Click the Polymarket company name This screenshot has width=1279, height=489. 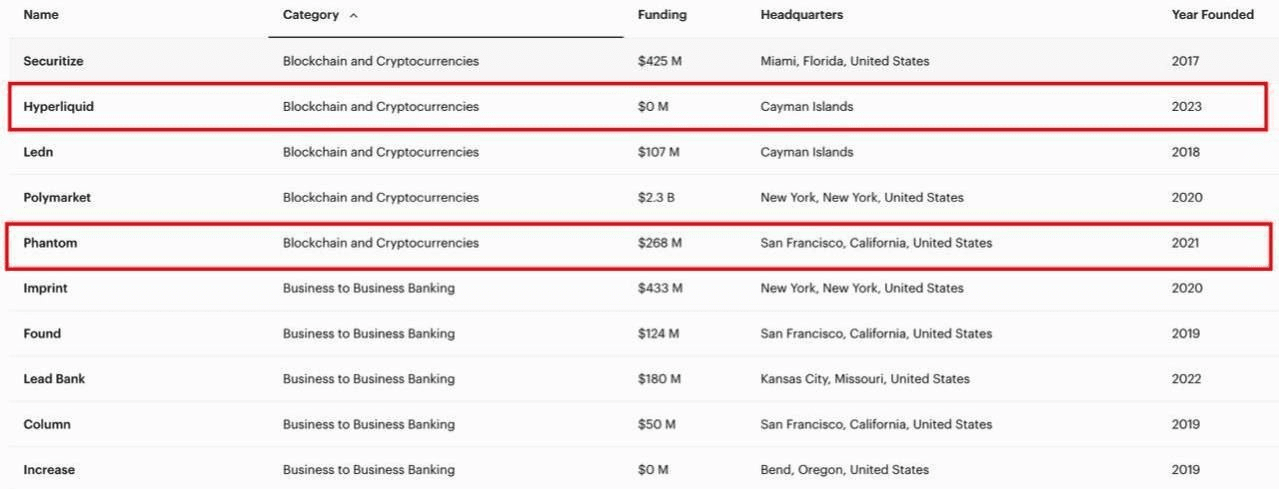click(x=57, y=198)
